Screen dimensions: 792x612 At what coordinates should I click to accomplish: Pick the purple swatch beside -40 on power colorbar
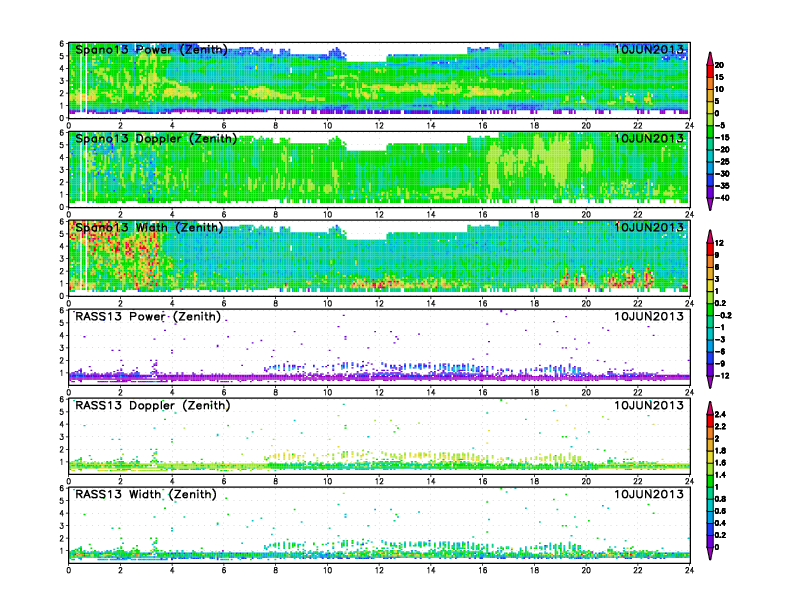tap(710, 192)
